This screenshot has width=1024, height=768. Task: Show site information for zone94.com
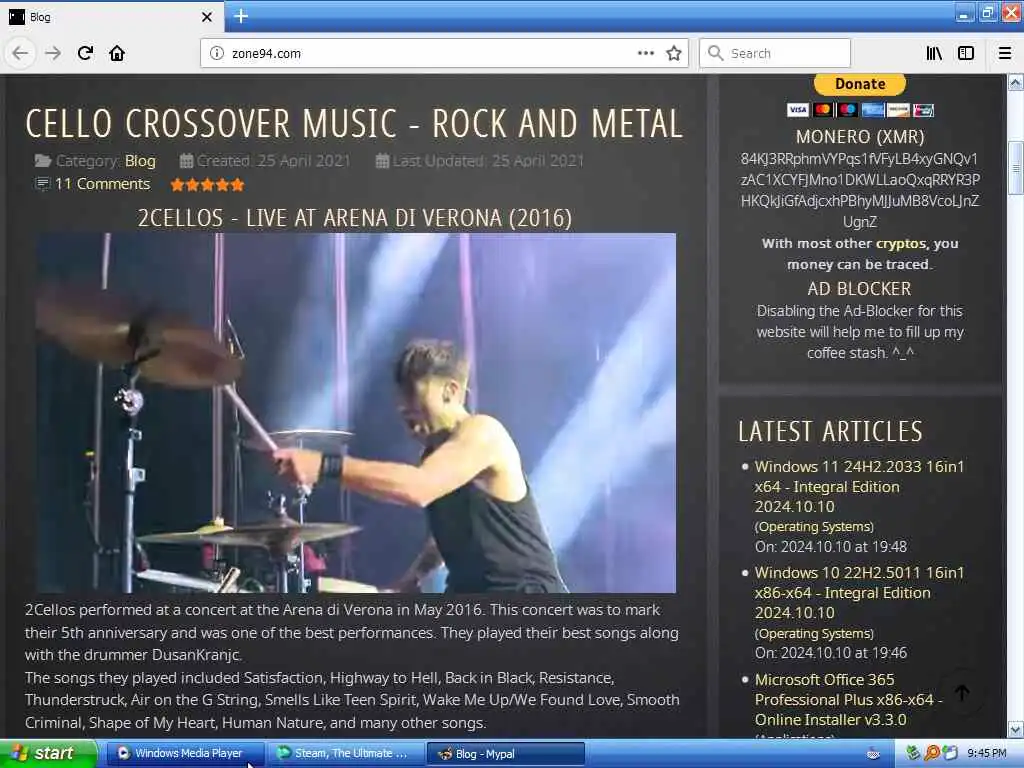[x=216, y=53]
